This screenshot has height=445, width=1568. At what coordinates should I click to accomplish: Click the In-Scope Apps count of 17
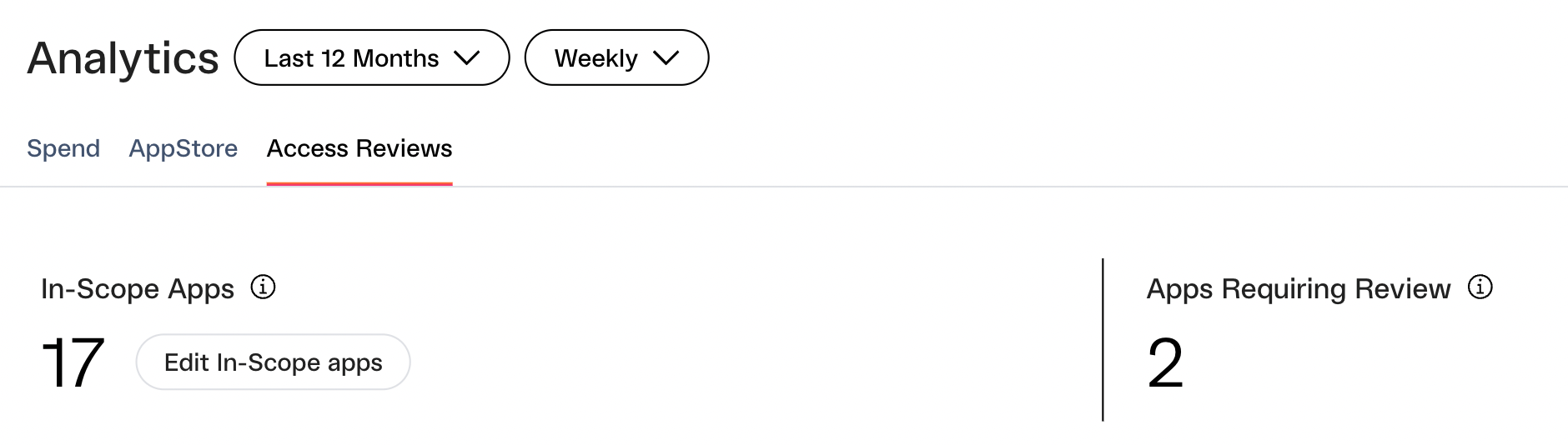(x=73, y=362)
